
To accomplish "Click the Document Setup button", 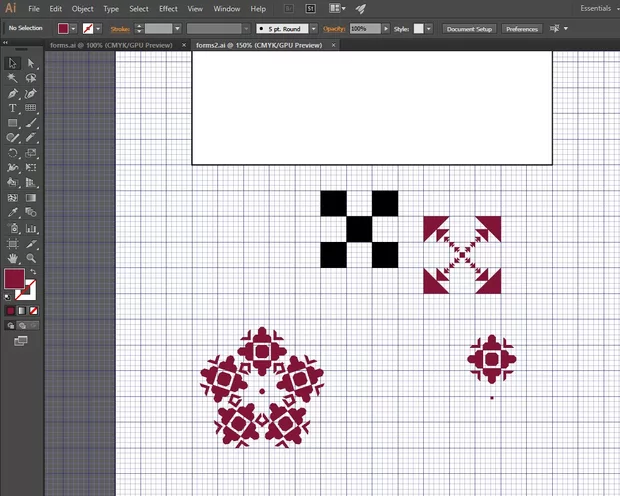I will click(x=470, y=29).
